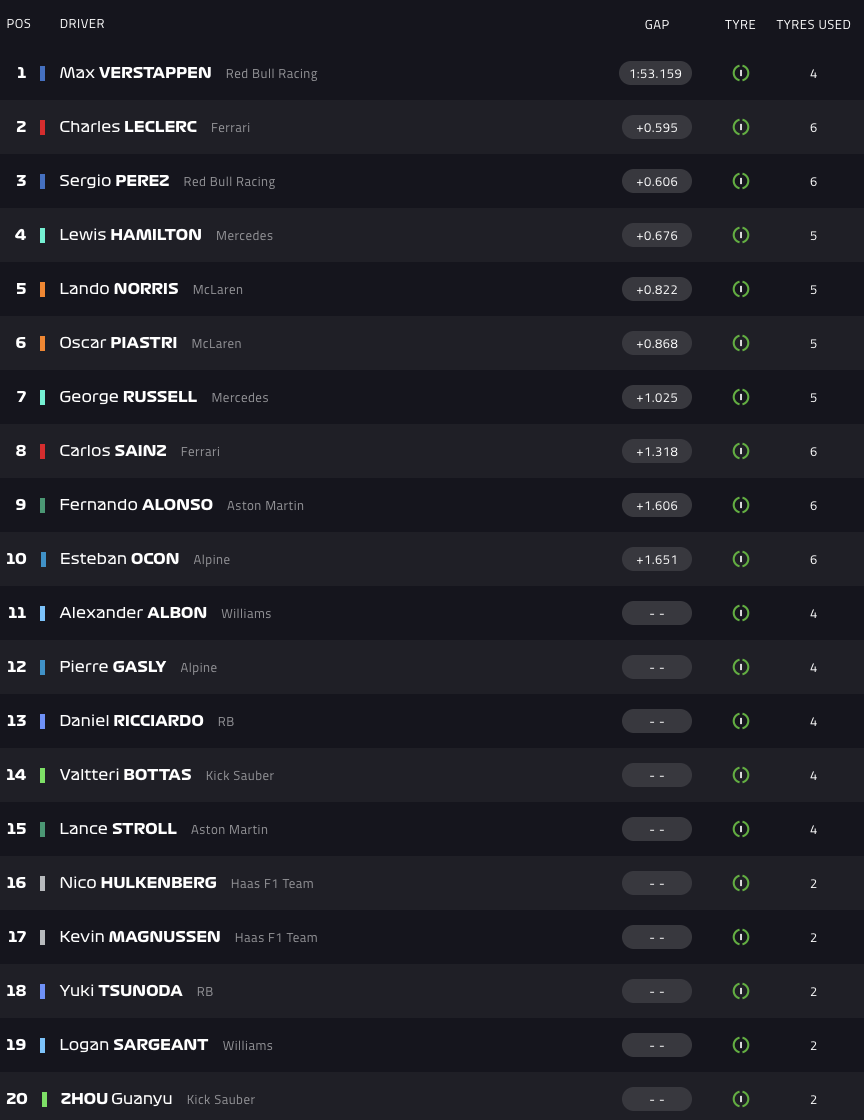Viewport: 864px width, 1120px height.
Task: Click Zhou Guanyu's tyre icon
Action: tap(741, 1099)
